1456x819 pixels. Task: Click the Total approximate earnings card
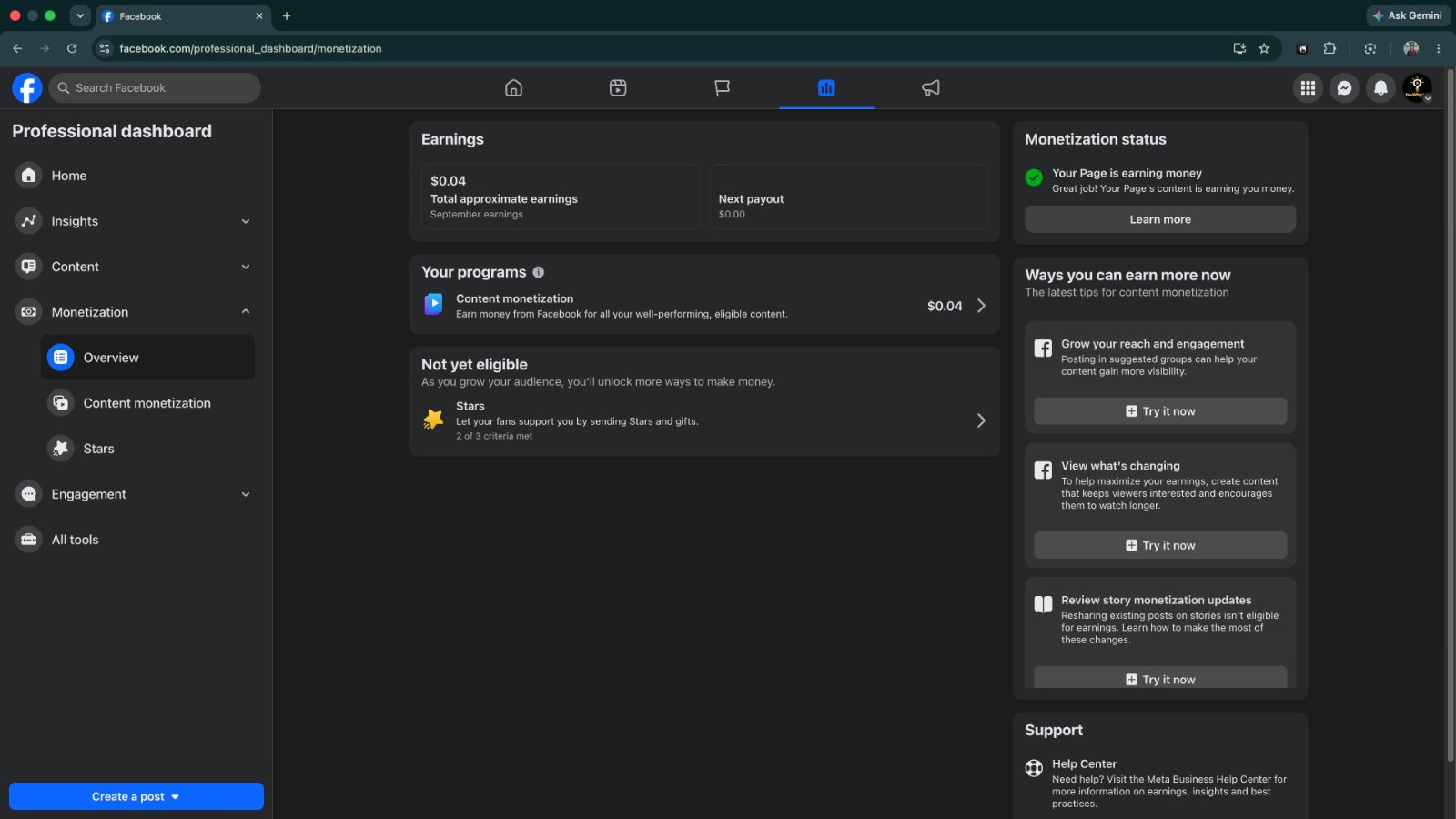(561, 197)
